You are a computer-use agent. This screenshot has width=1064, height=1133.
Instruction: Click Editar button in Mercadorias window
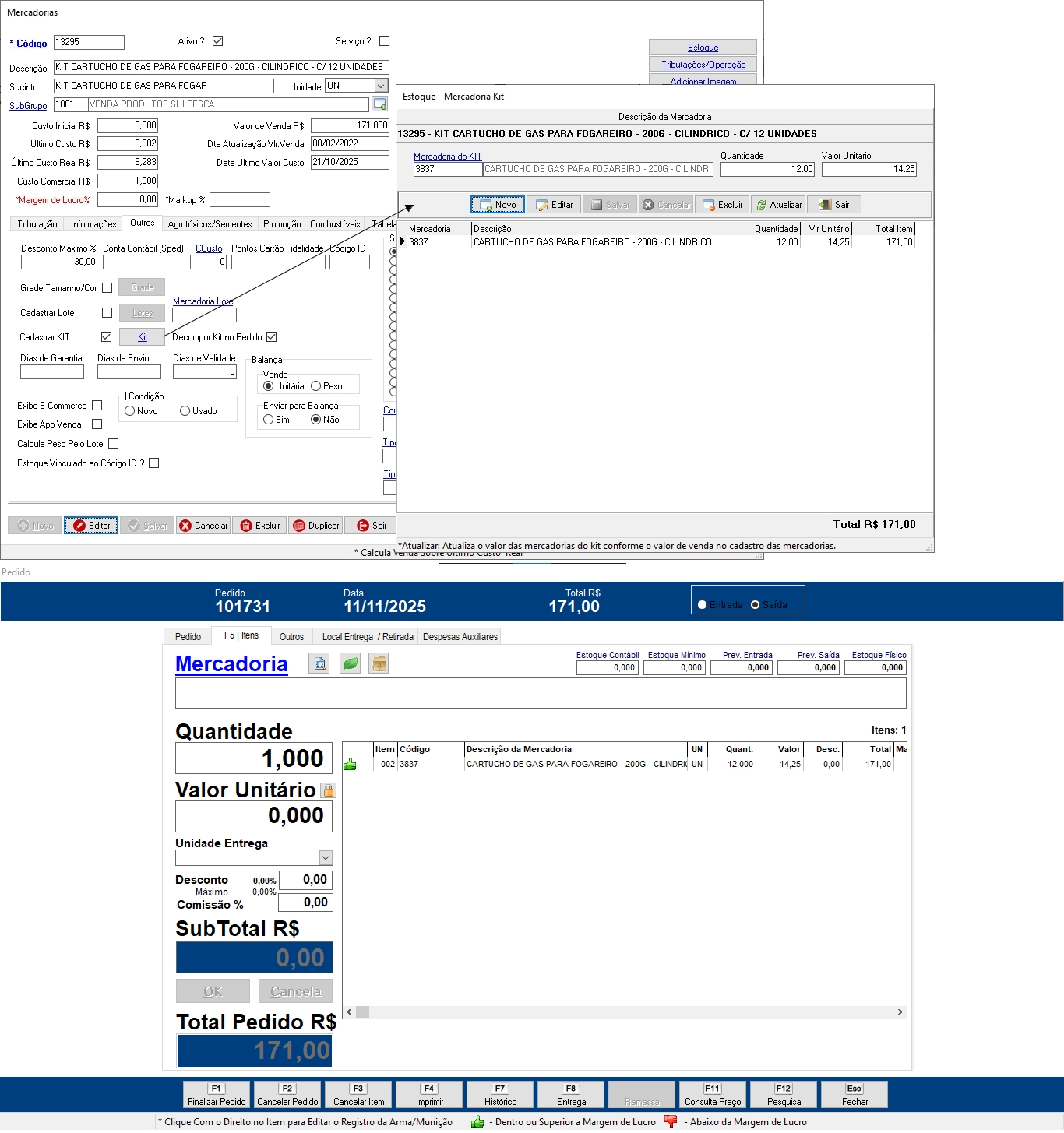pyautogui.click(x=91, y=526)
